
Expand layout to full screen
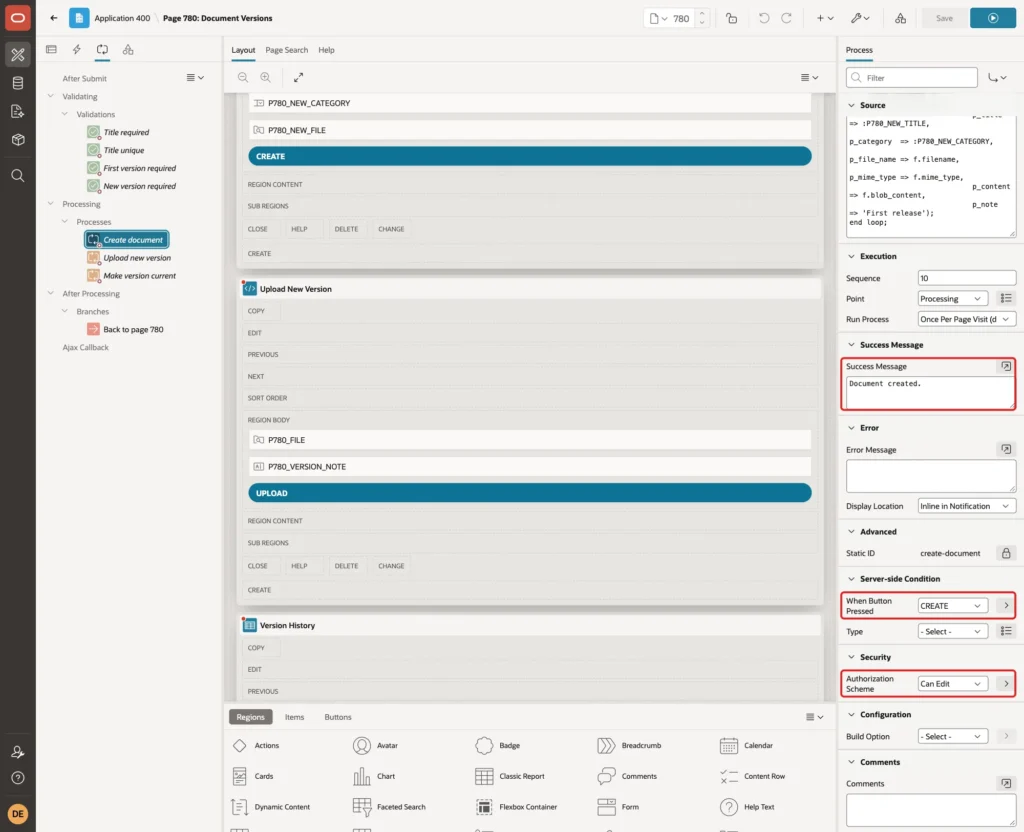[x=298, y=77]
